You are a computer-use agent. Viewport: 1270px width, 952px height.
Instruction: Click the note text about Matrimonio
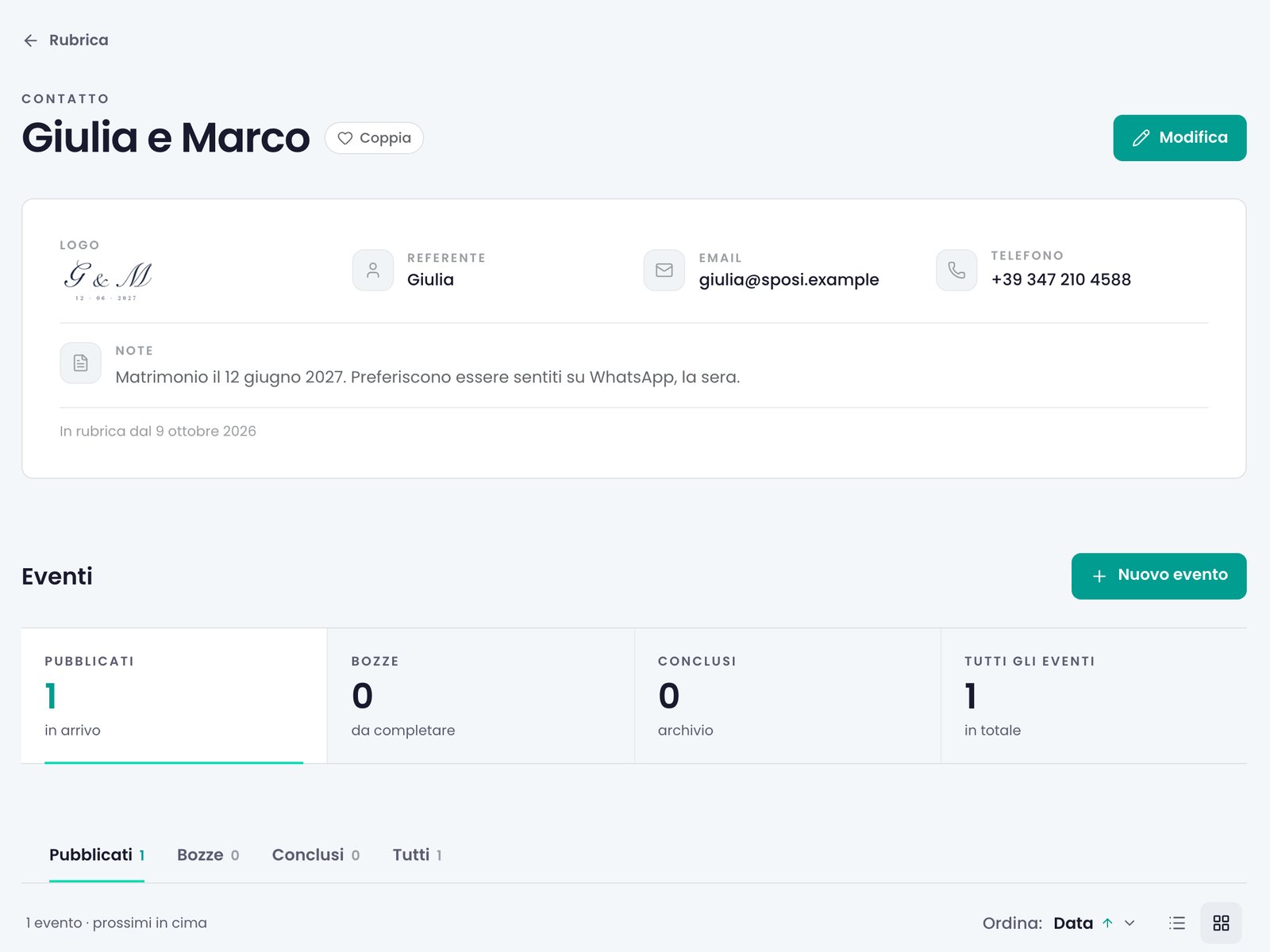(x=428, y=378)
